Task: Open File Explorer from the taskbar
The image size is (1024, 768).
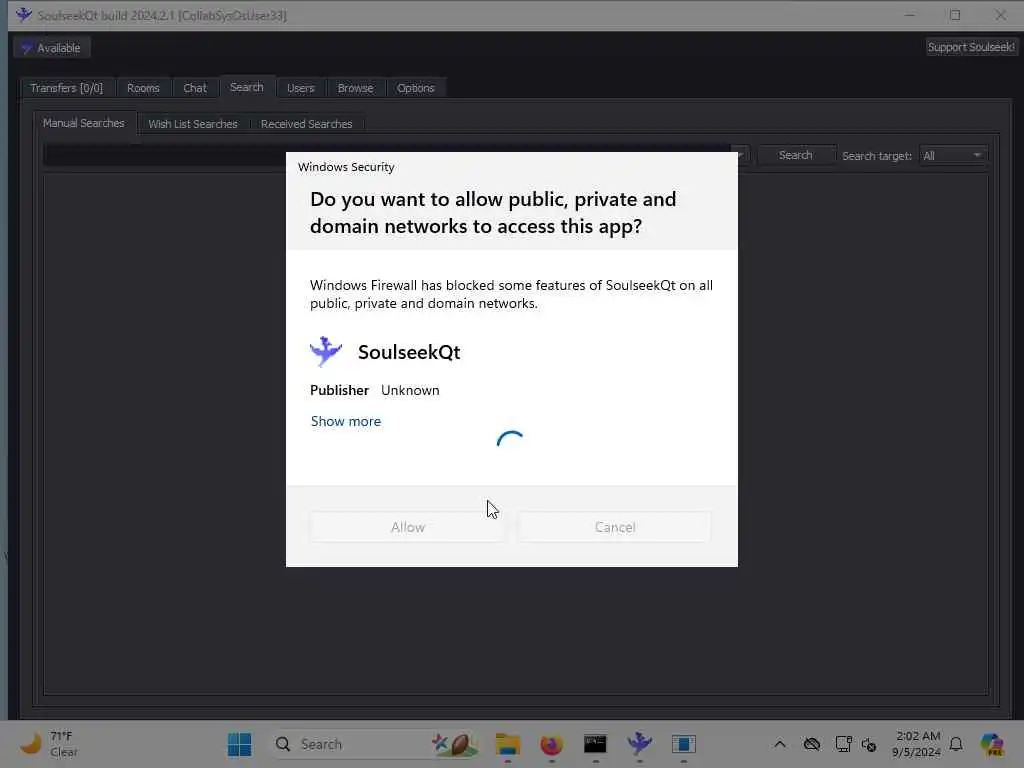Action: coord(507,744)
